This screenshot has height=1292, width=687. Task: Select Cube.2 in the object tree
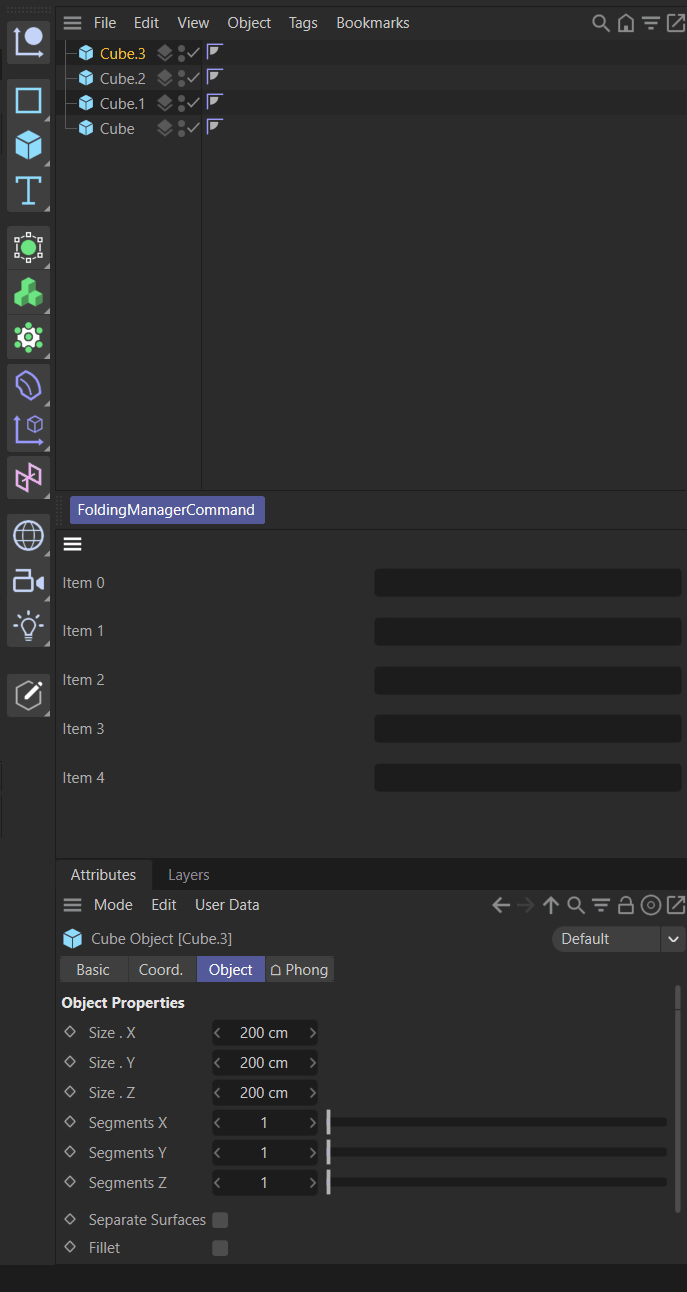click(122, 78)
